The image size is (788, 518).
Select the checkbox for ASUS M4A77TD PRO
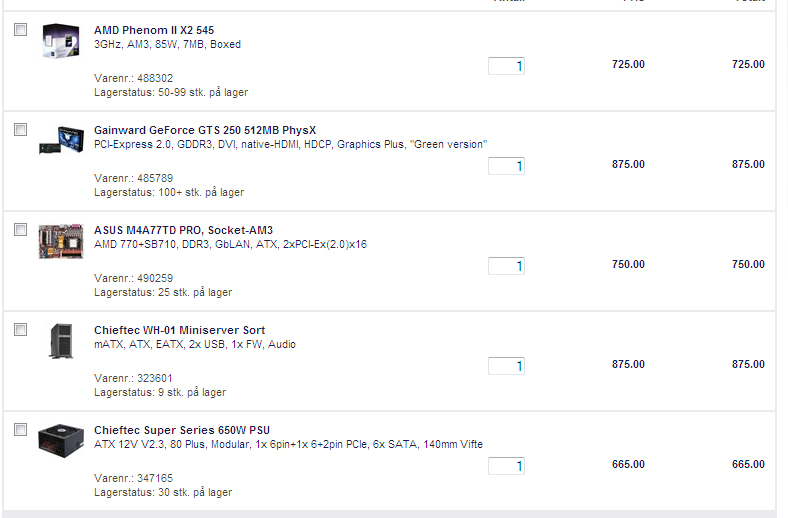point(21,230)
